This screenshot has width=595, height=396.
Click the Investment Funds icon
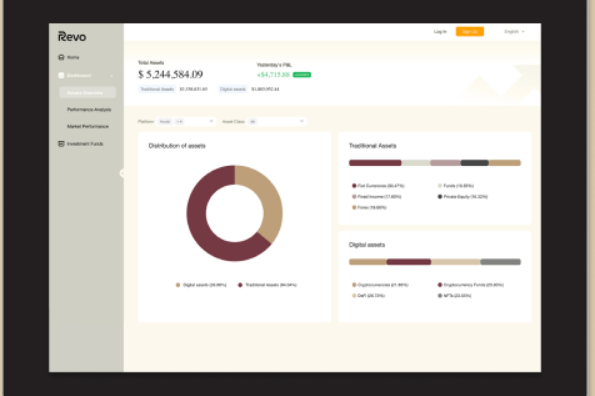click(x=61, y=144)
